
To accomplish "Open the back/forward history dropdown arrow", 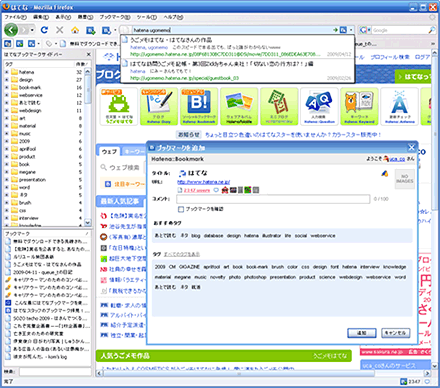I will coord(32,30).
